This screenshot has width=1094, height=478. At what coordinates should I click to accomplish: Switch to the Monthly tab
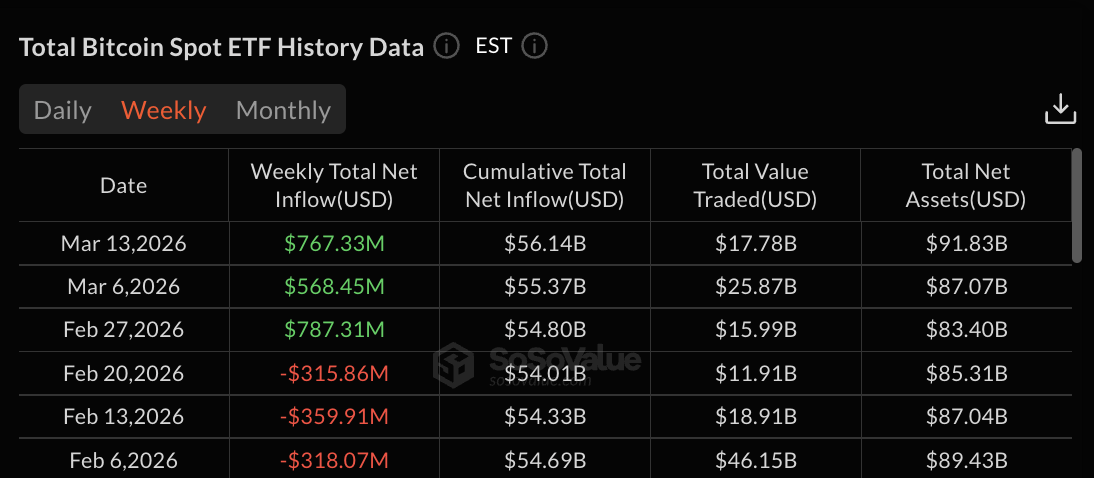point(283,110)
